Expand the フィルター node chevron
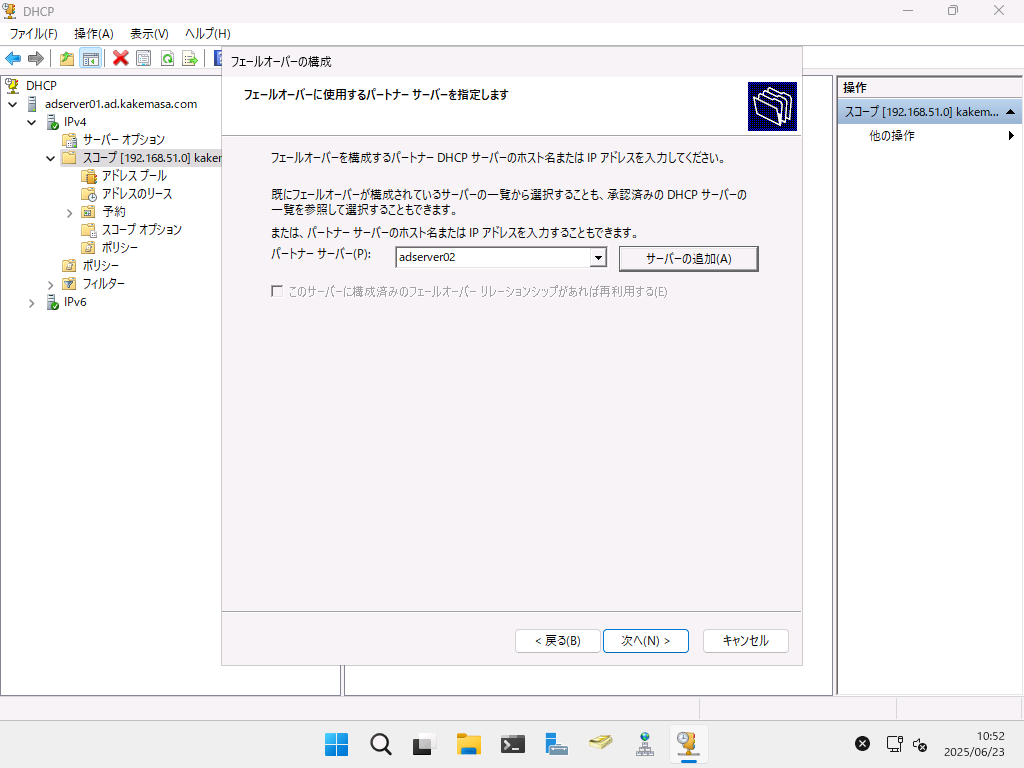Screen dimensions: 1024x768 pos(50,285)
